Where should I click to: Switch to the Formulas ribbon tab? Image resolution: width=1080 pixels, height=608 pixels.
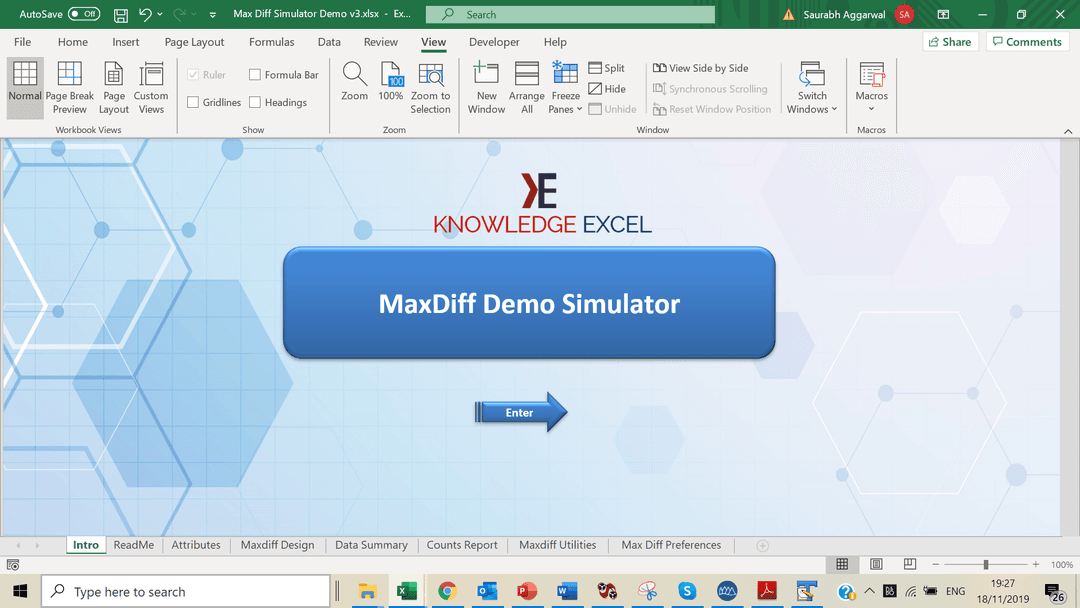[x=271, y=42]
